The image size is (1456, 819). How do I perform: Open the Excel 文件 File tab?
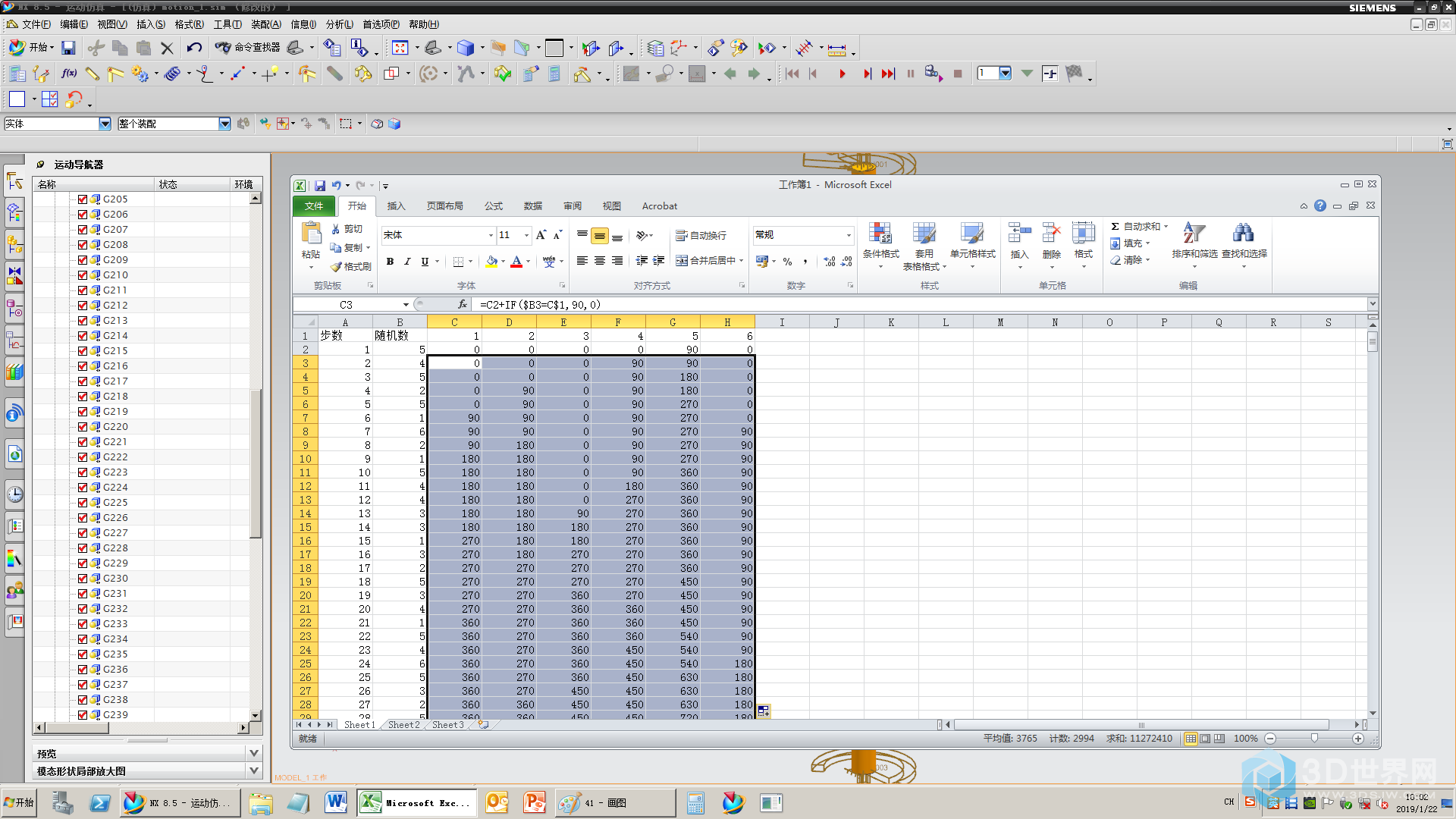coord(314,206)
